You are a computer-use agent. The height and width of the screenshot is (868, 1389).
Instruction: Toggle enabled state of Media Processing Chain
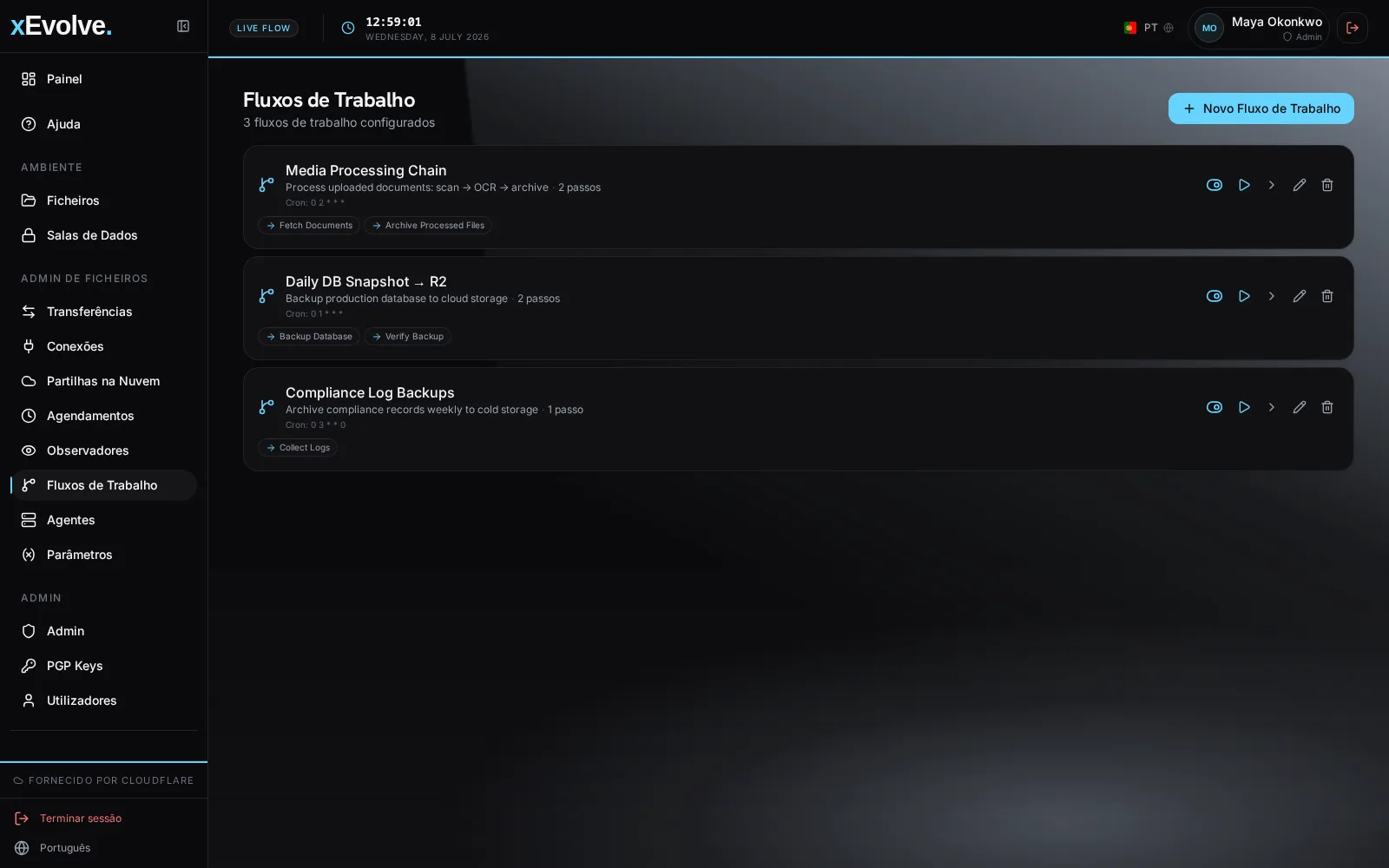(x=1215, y=185)
